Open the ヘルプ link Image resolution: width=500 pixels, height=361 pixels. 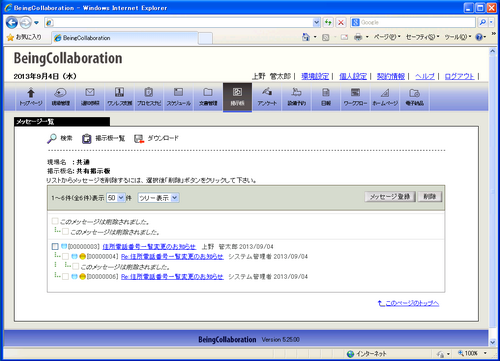(425, 76)
